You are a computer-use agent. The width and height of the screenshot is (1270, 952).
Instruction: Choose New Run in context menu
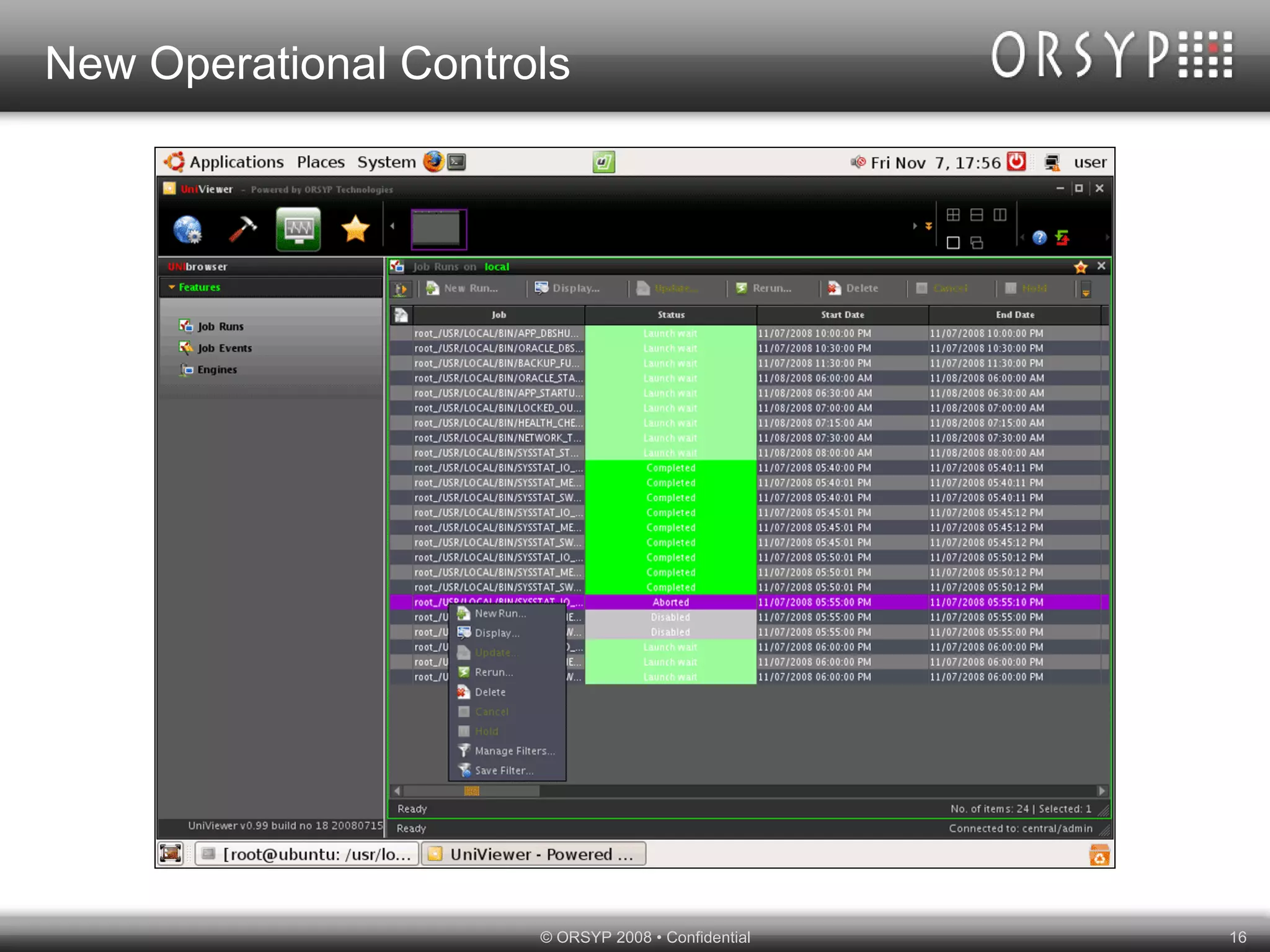(507, 614)
